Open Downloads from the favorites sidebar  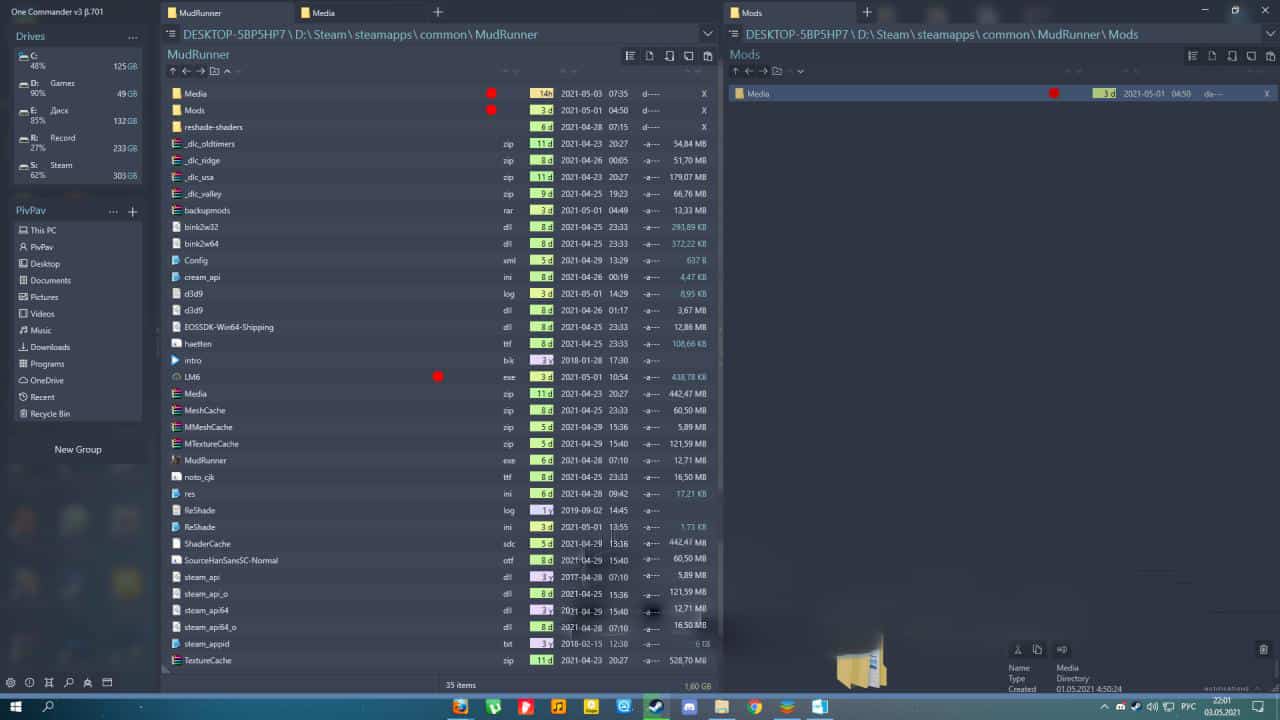50,347
